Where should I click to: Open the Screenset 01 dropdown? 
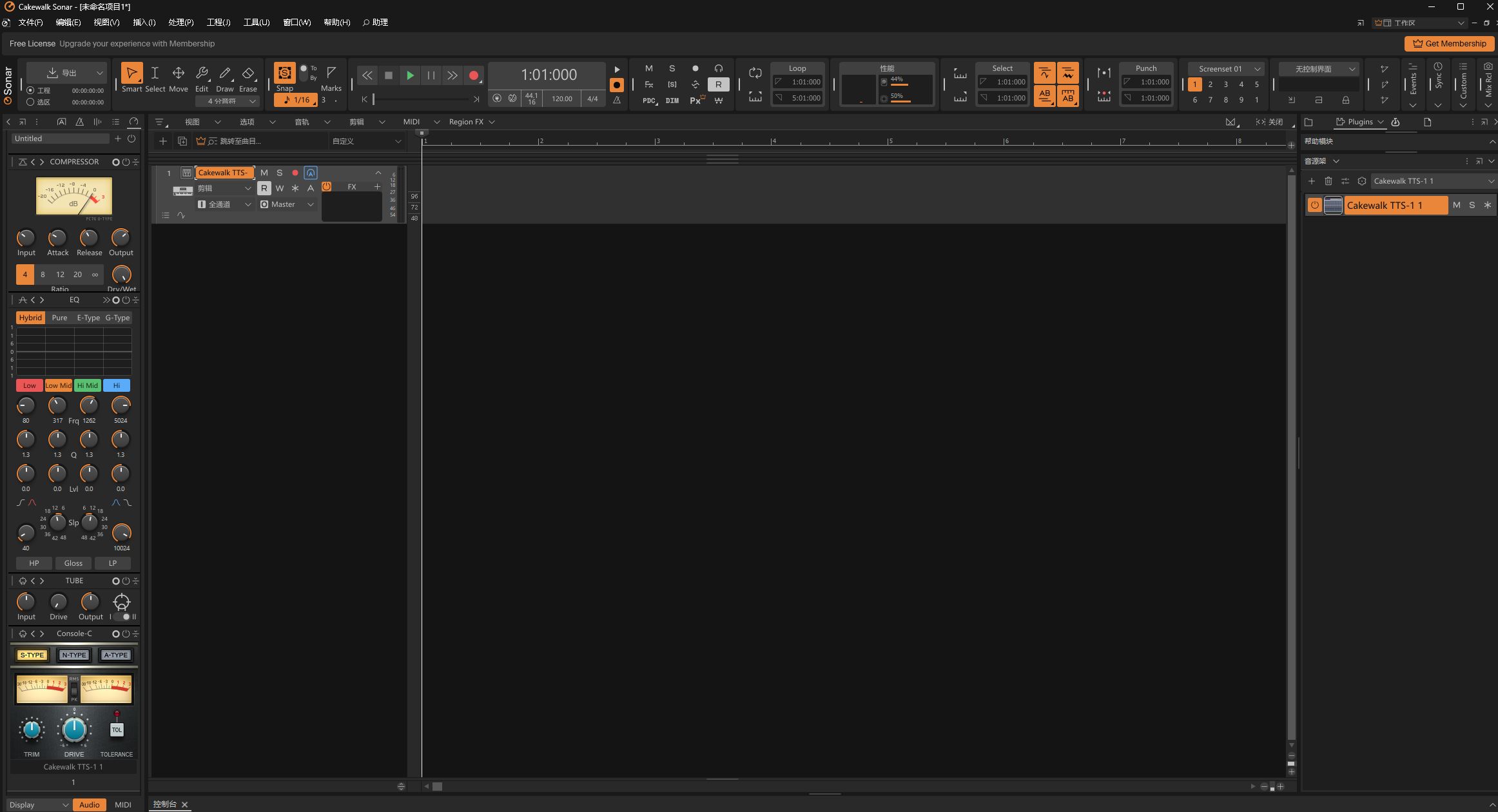1229,69
